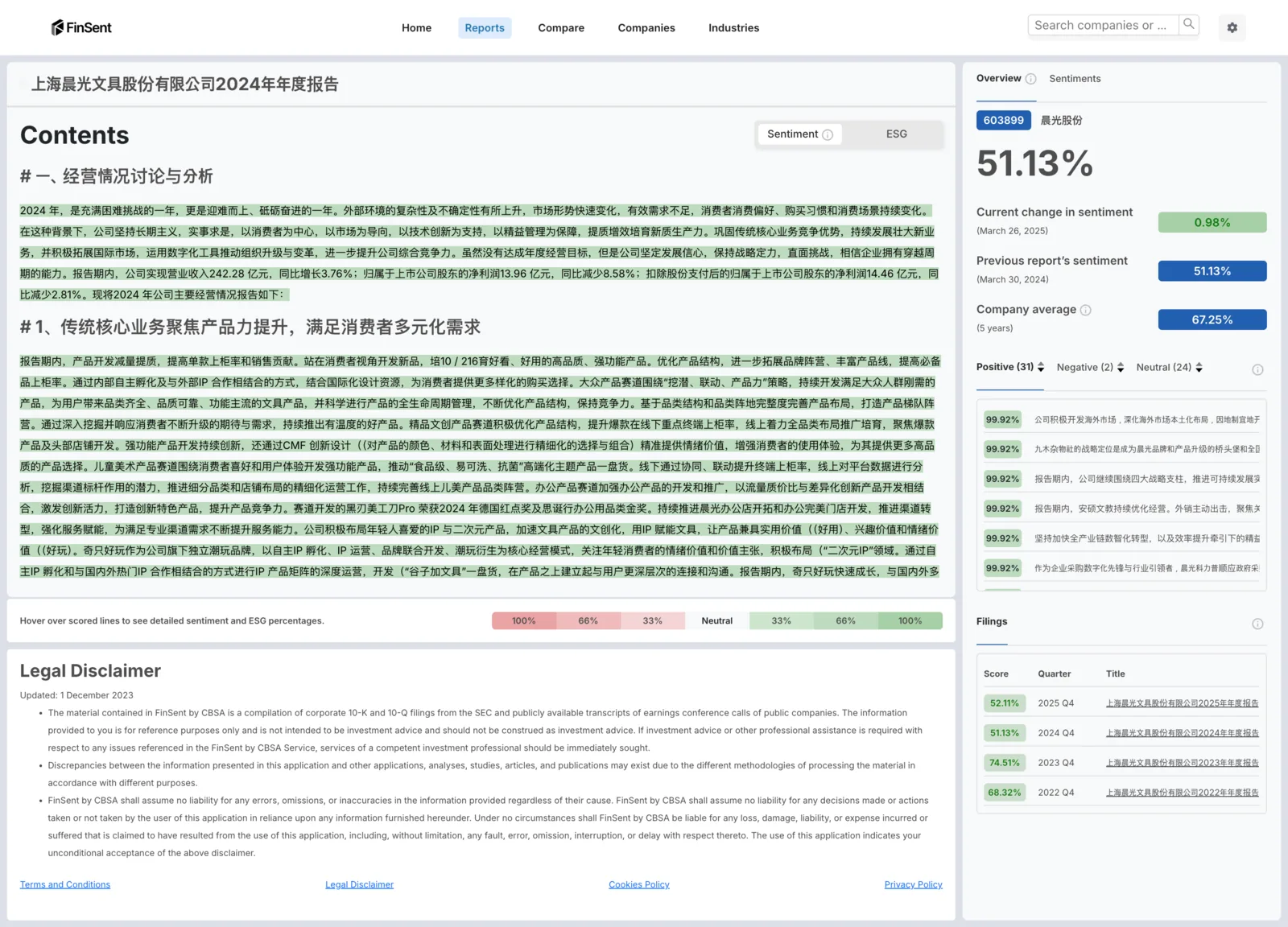Open the 2025 Q4 annual report filing link
This screenshot has width=1288, height=927.
(x=1182, y=703)
